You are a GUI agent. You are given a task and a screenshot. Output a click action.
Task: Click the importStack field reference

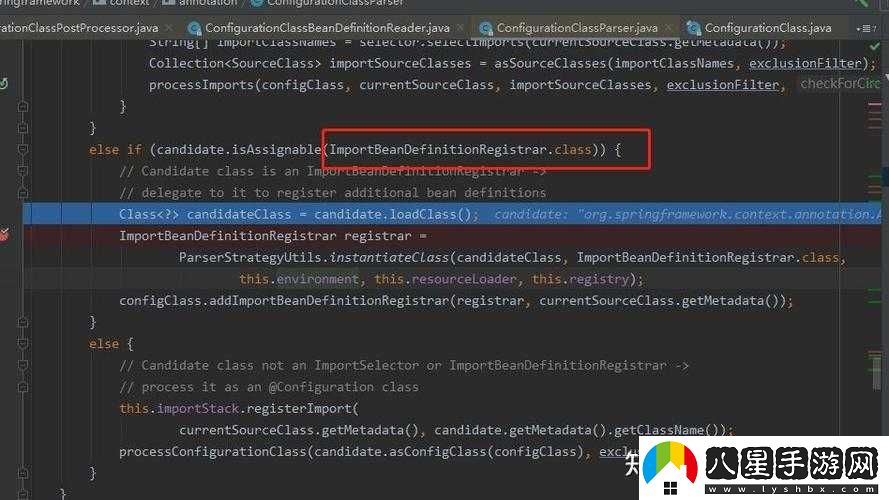pos(198,409)
